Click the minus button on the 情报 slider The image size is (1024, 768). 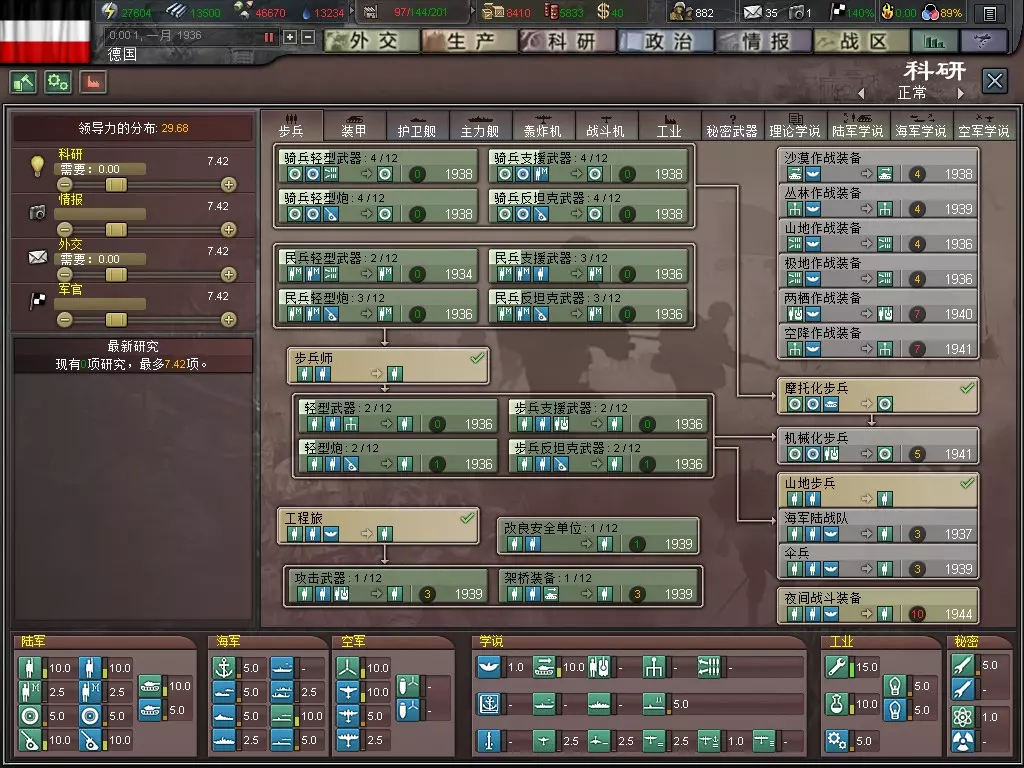click(x=65, y=229)
